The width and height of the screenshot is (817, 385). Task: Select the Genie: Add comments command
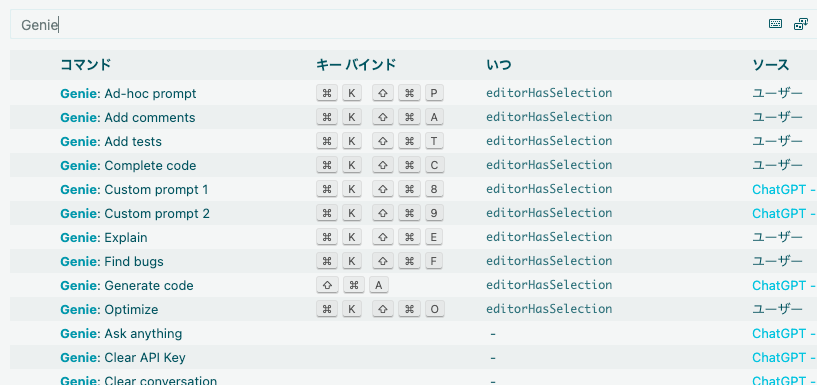(x=128, y=118)
